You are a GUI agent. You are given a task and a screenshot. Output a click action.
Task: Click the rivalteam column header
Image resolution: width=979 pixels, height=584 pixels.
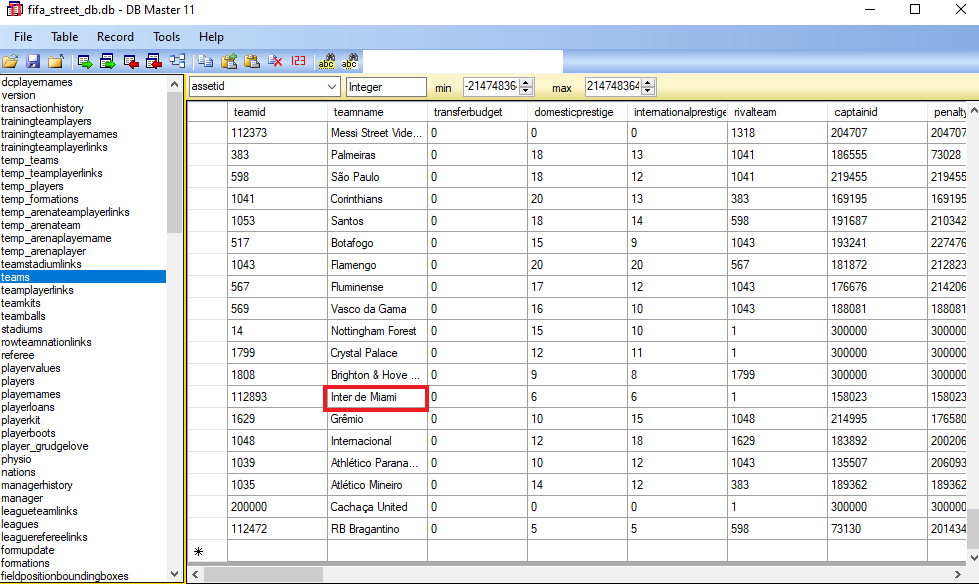777,112
